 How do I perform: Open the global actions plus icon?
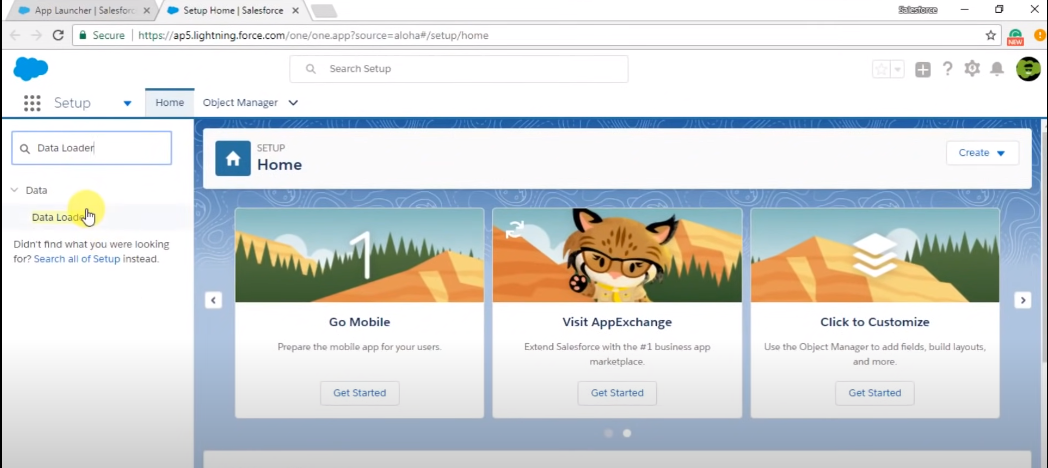click(923, 69)
